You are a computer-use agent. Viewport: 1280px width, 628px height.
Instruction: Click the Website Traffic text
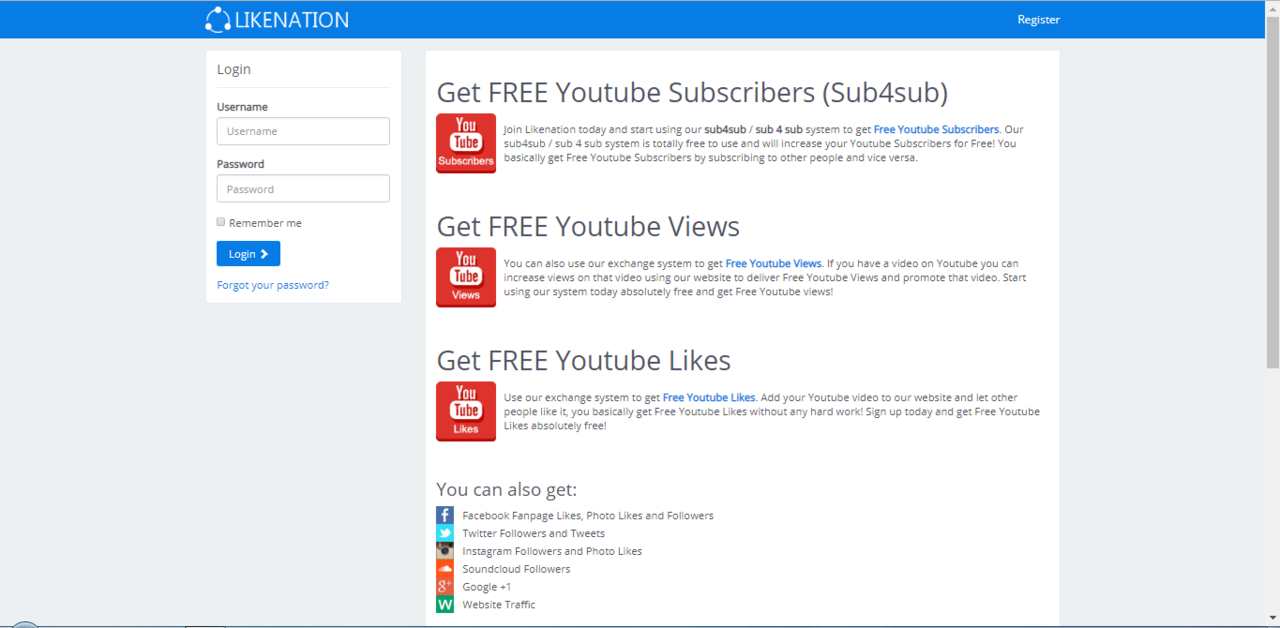pos(498,605)
